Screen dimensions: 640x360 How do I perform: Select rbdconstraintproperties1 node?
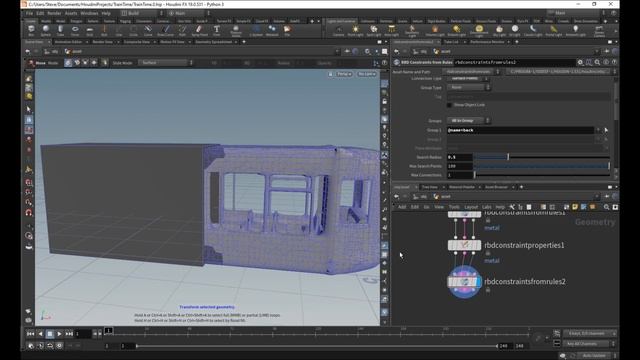tap(464, 245)
